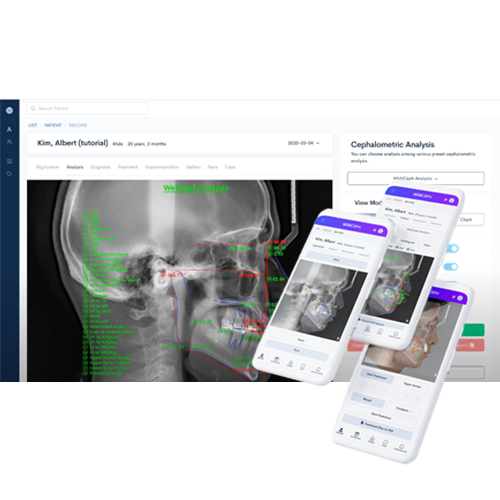Open the monitor icon in sidebar
This screenshot has width=500, height=500.
coord(9,161)
